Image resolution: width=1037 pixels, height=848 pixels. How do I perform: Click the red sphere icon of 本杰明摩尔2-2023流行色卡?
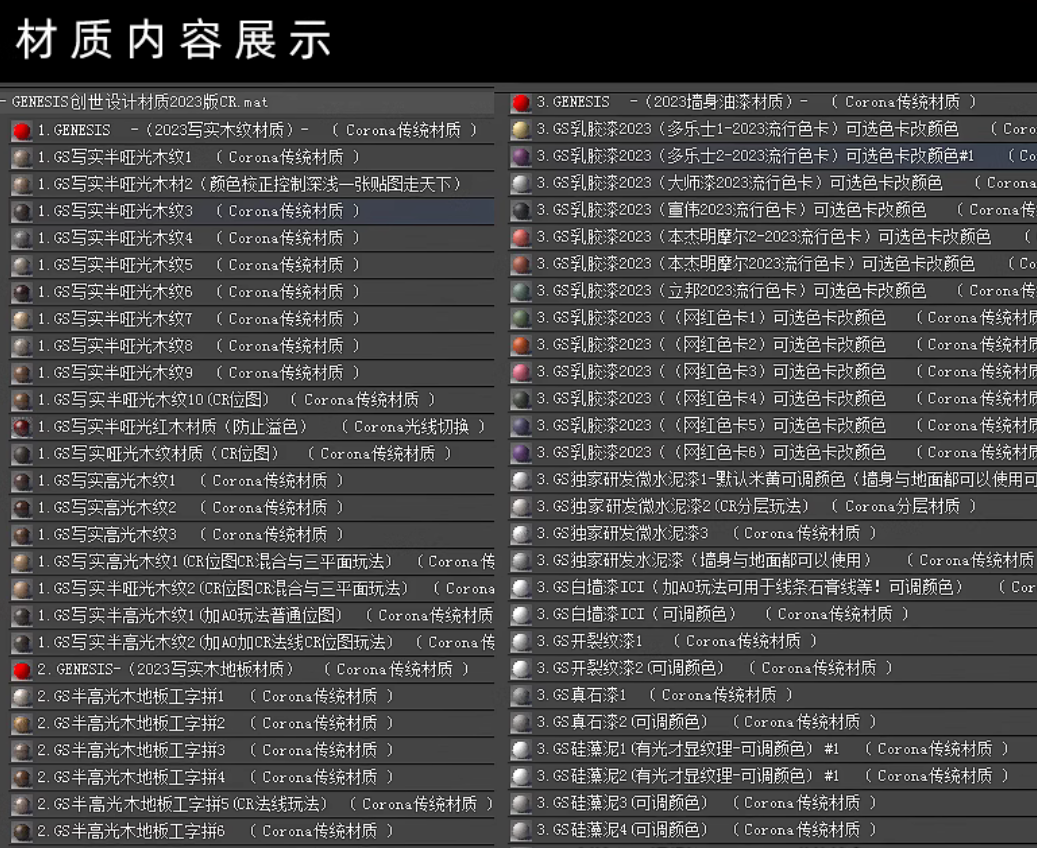tap(521, 237)
